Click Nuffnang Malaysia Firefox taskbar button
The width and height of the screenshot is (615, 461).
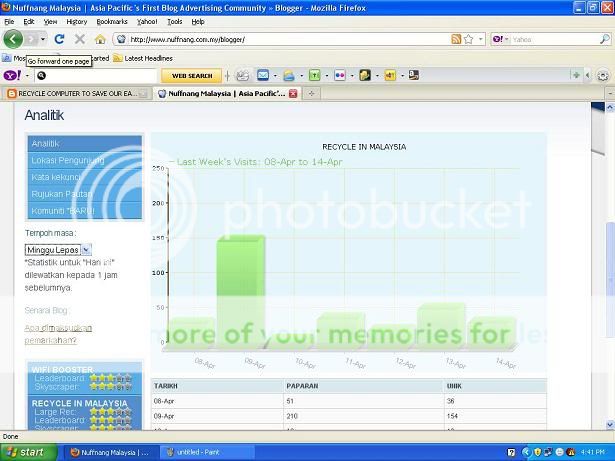[111, 452]
